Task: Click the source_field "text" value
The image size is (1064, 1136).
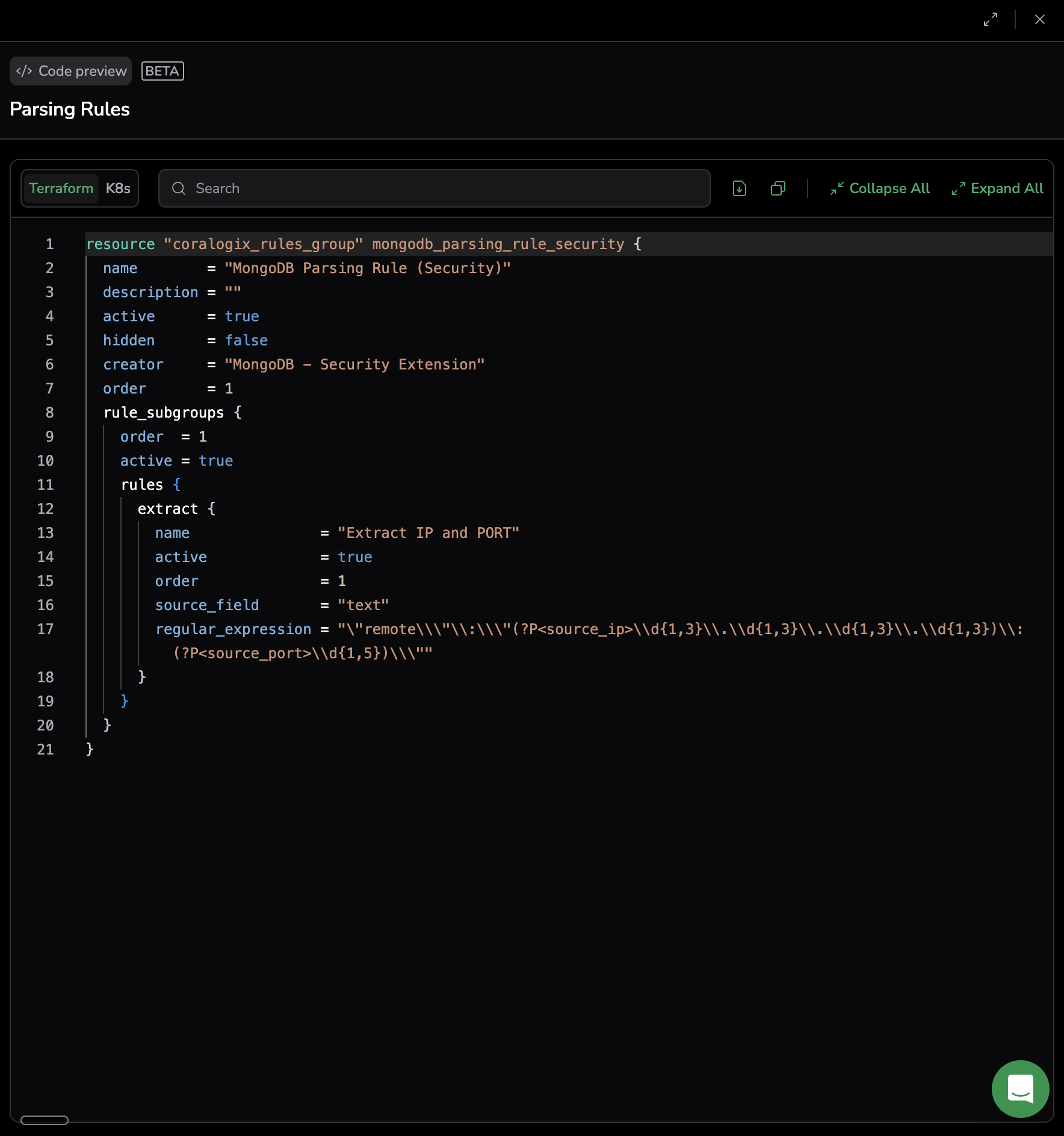Action: pyautogui.click(x=363, y=605)
